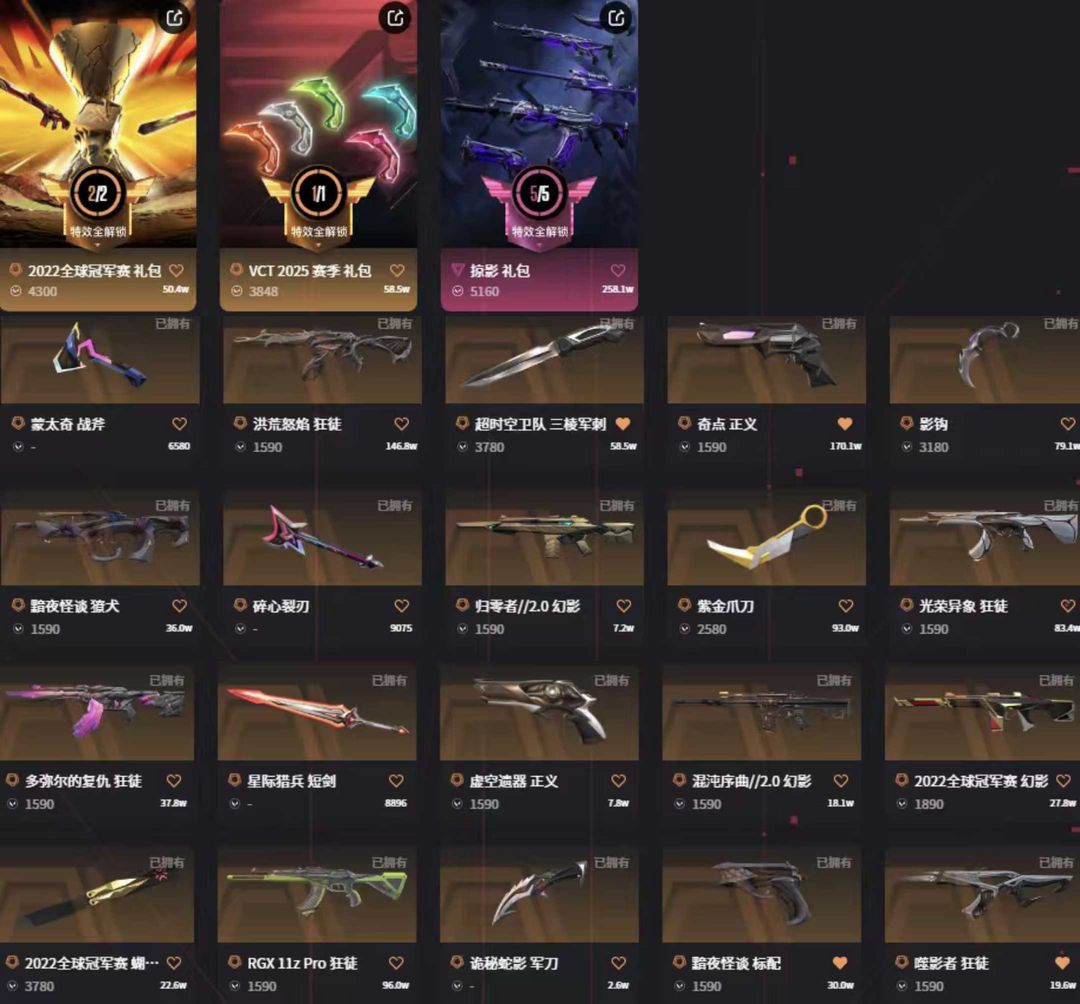Screen dimensions: 1080x1004
Task: Click share icon on VCT 2025 赛季 礼包
Action: coord(395,18)
